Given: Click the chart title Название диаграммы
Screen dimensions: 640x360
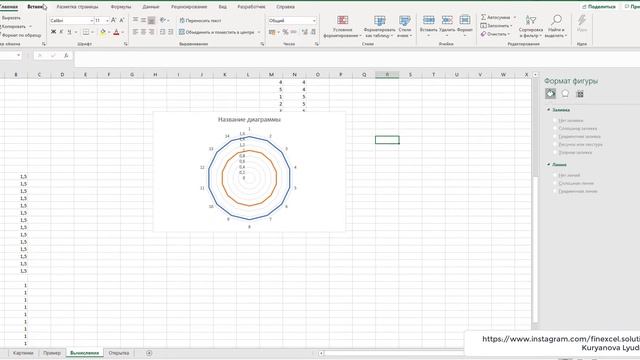Looking at the screenshot, I should [249, 120].
